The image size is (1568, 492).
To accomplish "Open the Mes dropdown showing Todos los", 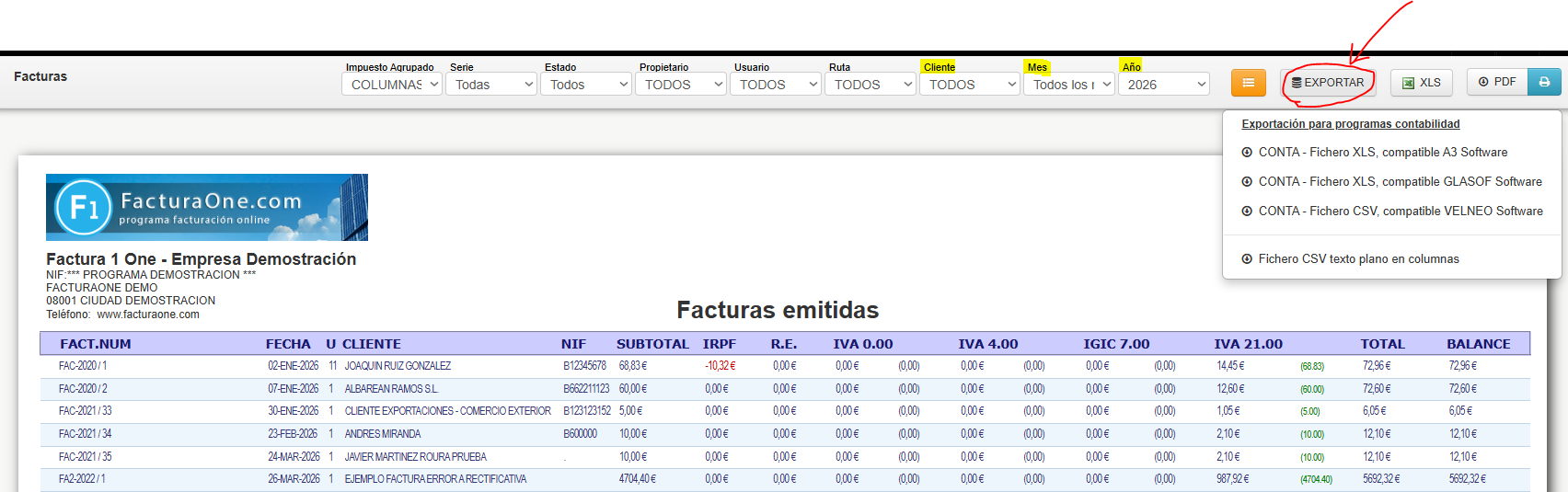I will [1070, 84].
